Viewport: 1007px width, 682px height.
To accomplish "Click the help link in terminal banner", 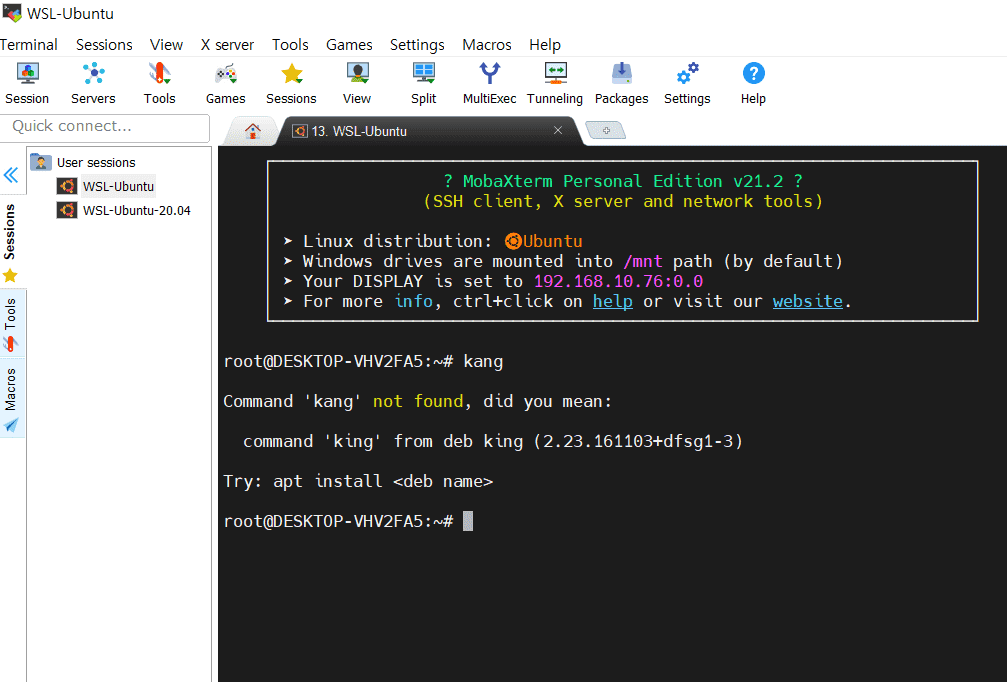I will (613, 301).
